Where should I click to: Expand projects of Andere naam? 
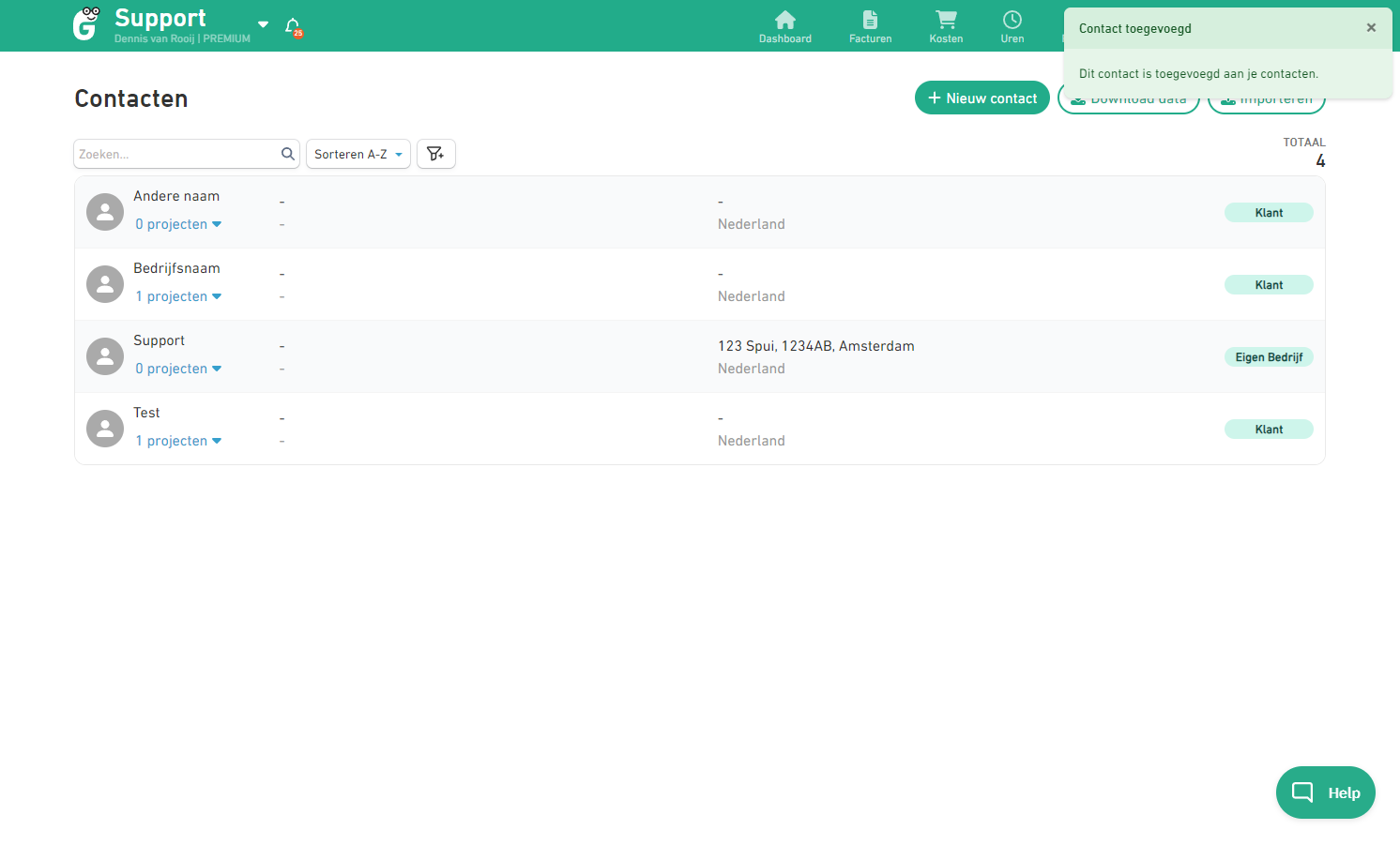click(178, 224)
